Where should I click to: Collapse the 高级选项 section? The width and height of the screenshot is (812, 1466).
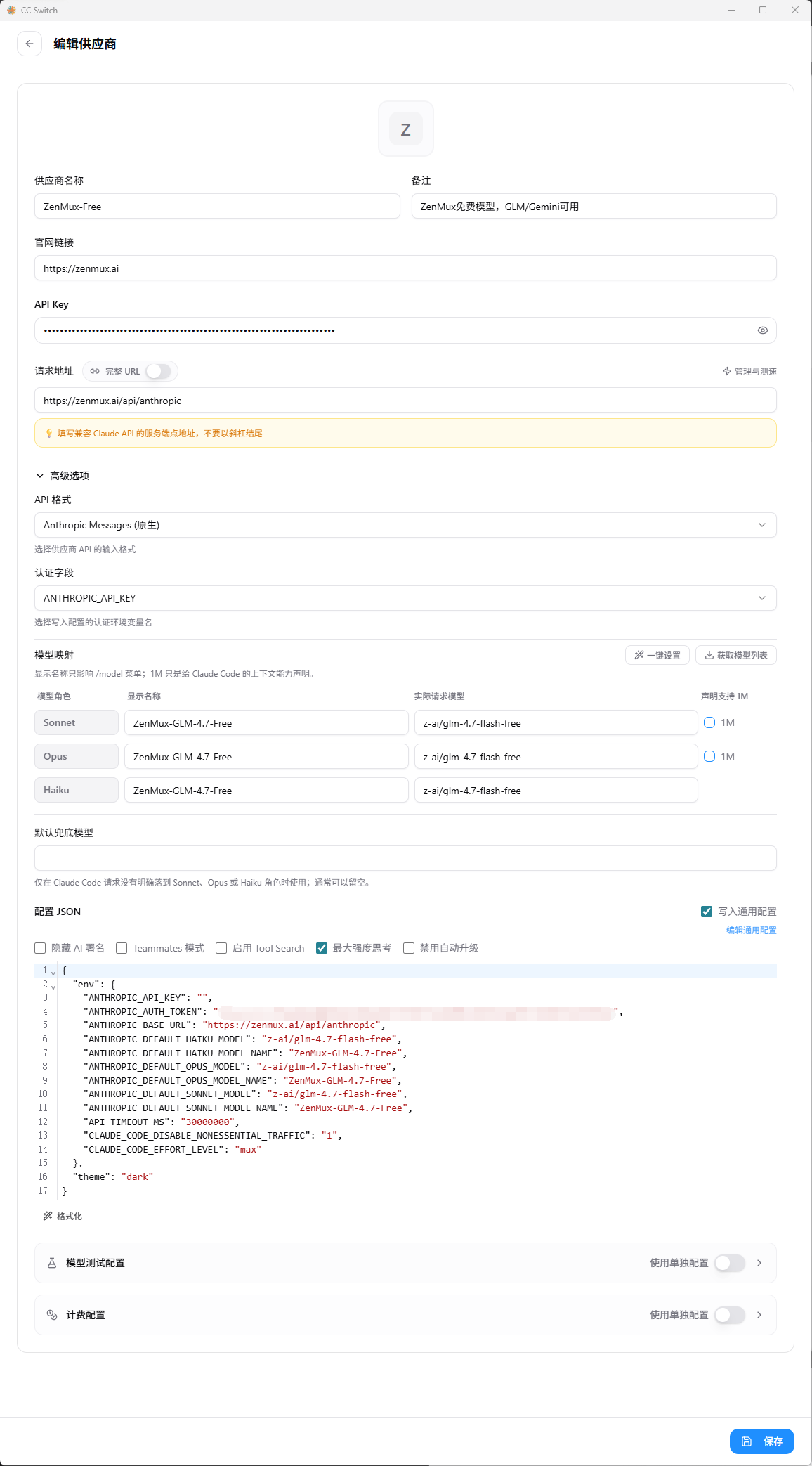tap(63, 476)
